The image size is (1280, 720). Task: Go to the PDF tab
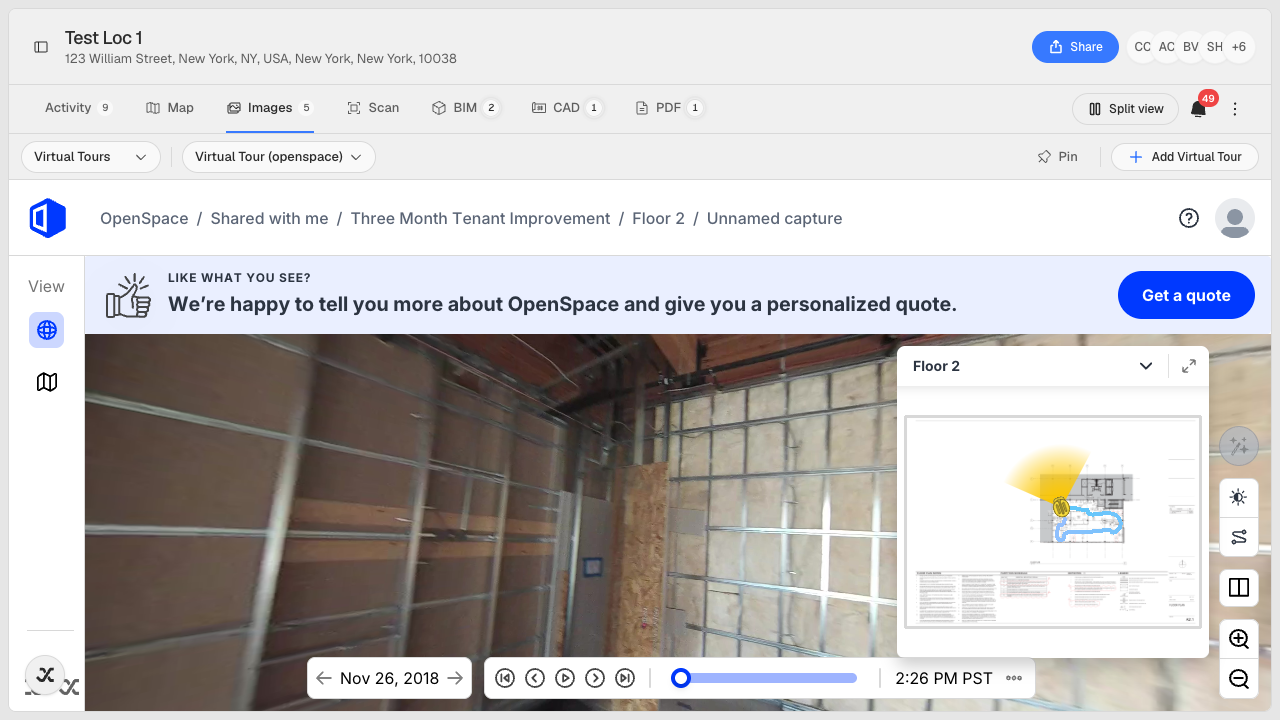coord(669,108)
